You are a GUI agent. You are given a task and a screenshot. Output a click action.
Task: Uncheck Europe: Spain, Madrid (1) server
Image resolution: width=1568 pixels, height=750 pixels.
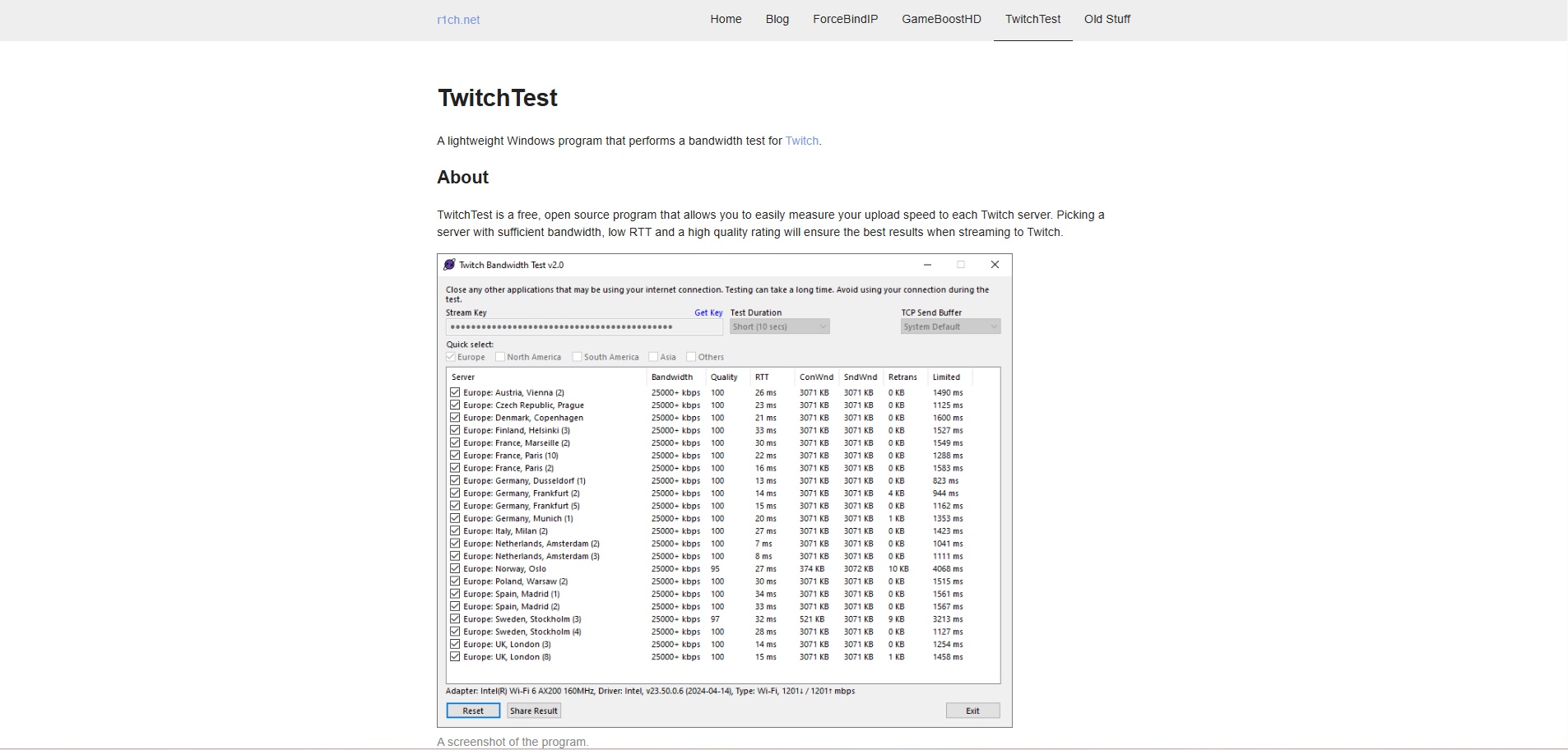click(455, 594)
